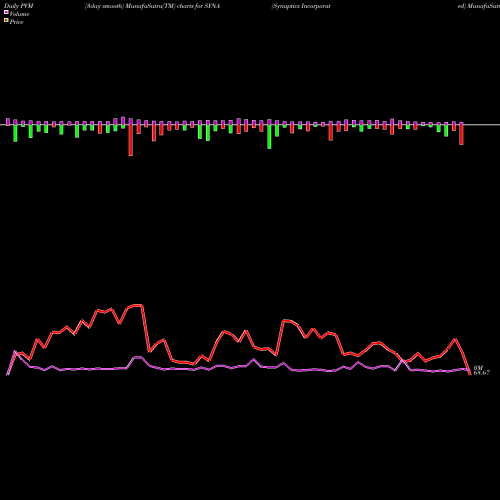Click the '(Synaptics Incorporat' company name text
Viewport: 500px width, 500px height.
[x=301, y=6]
